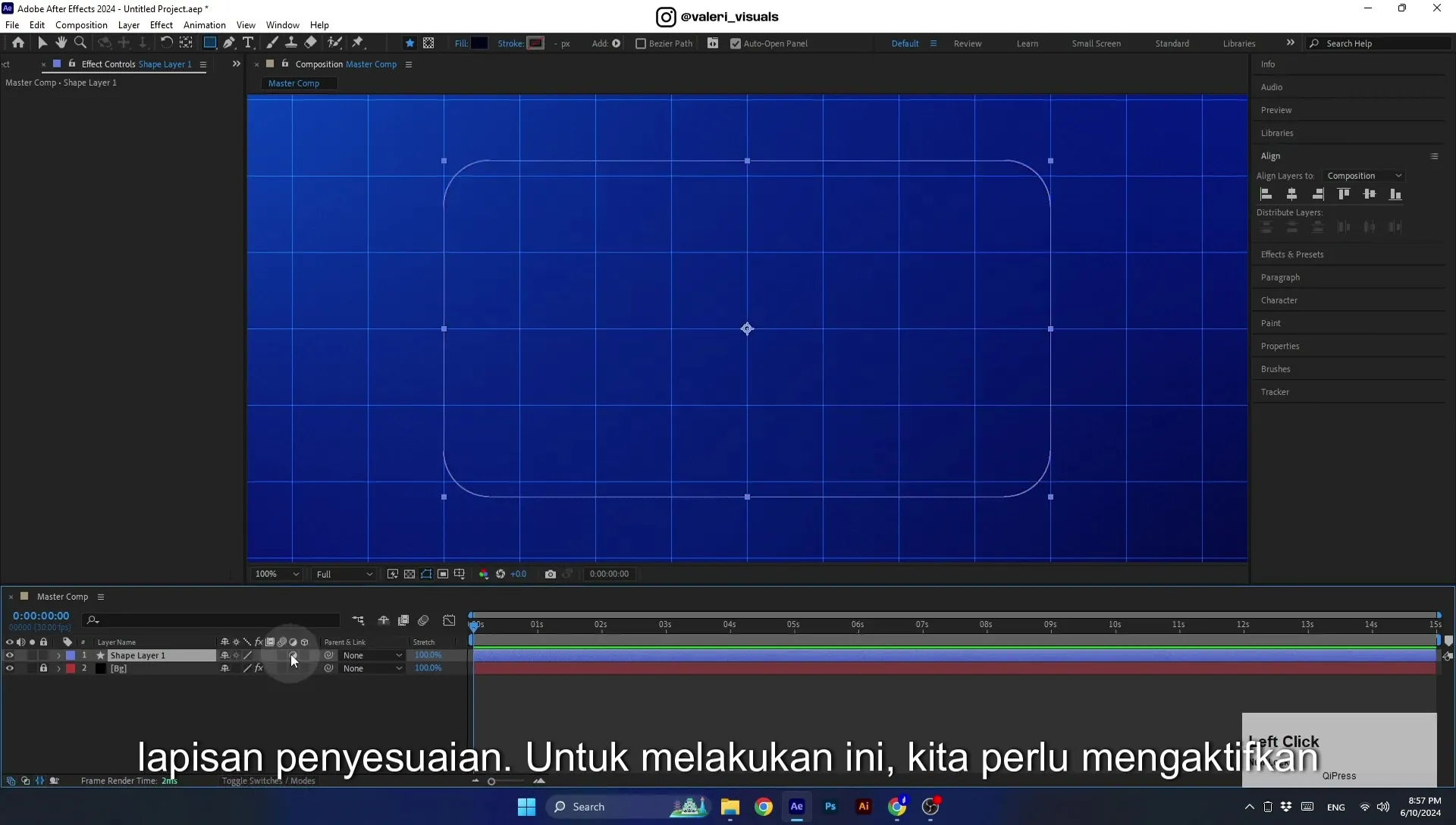The image size is (1456, 825).
Task: Switch to Small Screen workspace
Action: point(1096,43)
